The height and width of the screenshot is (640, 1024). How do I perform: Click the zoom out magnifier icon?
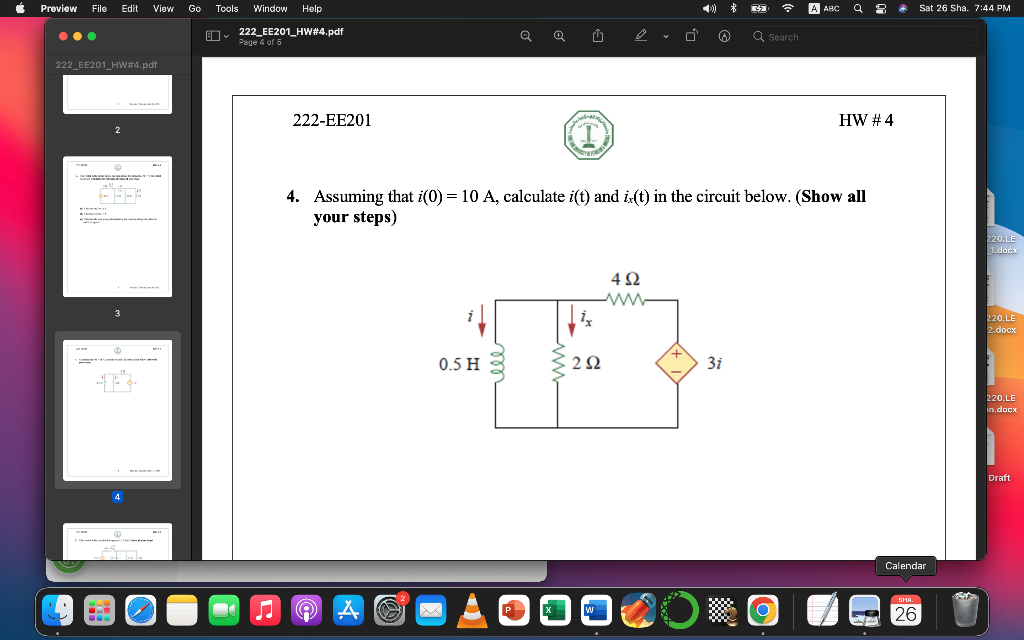525,36
